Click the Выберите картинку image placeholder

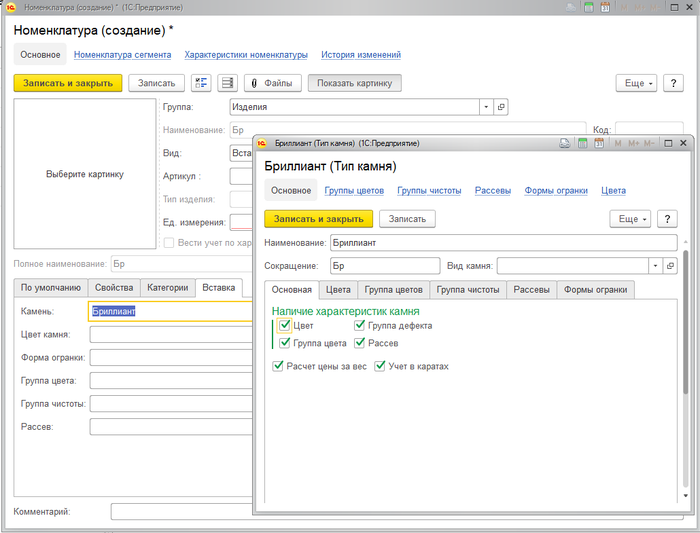[x=85, y=174]
